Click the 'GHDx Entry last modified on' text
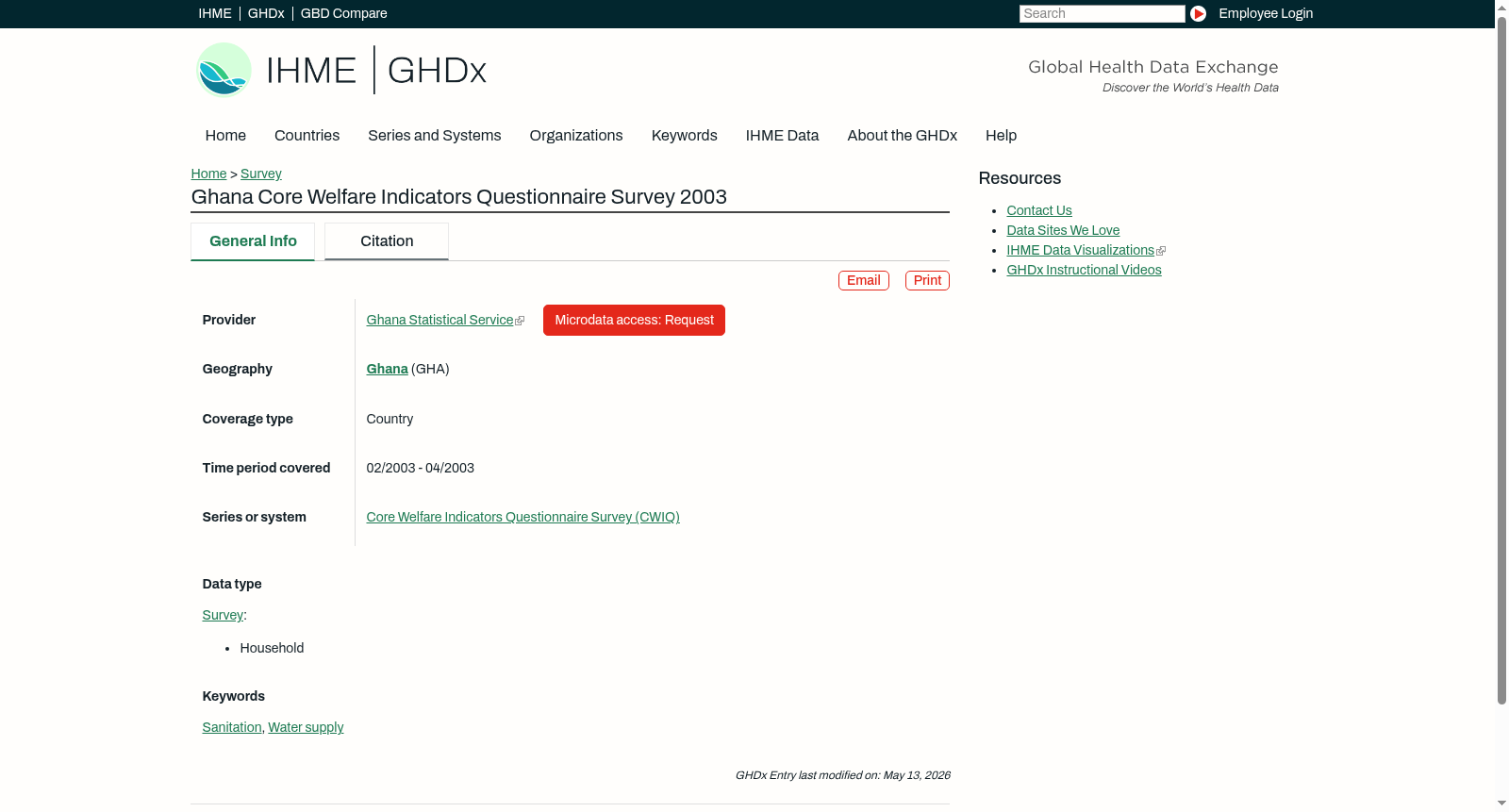1509x812 pixels. [x=843, y=775]
